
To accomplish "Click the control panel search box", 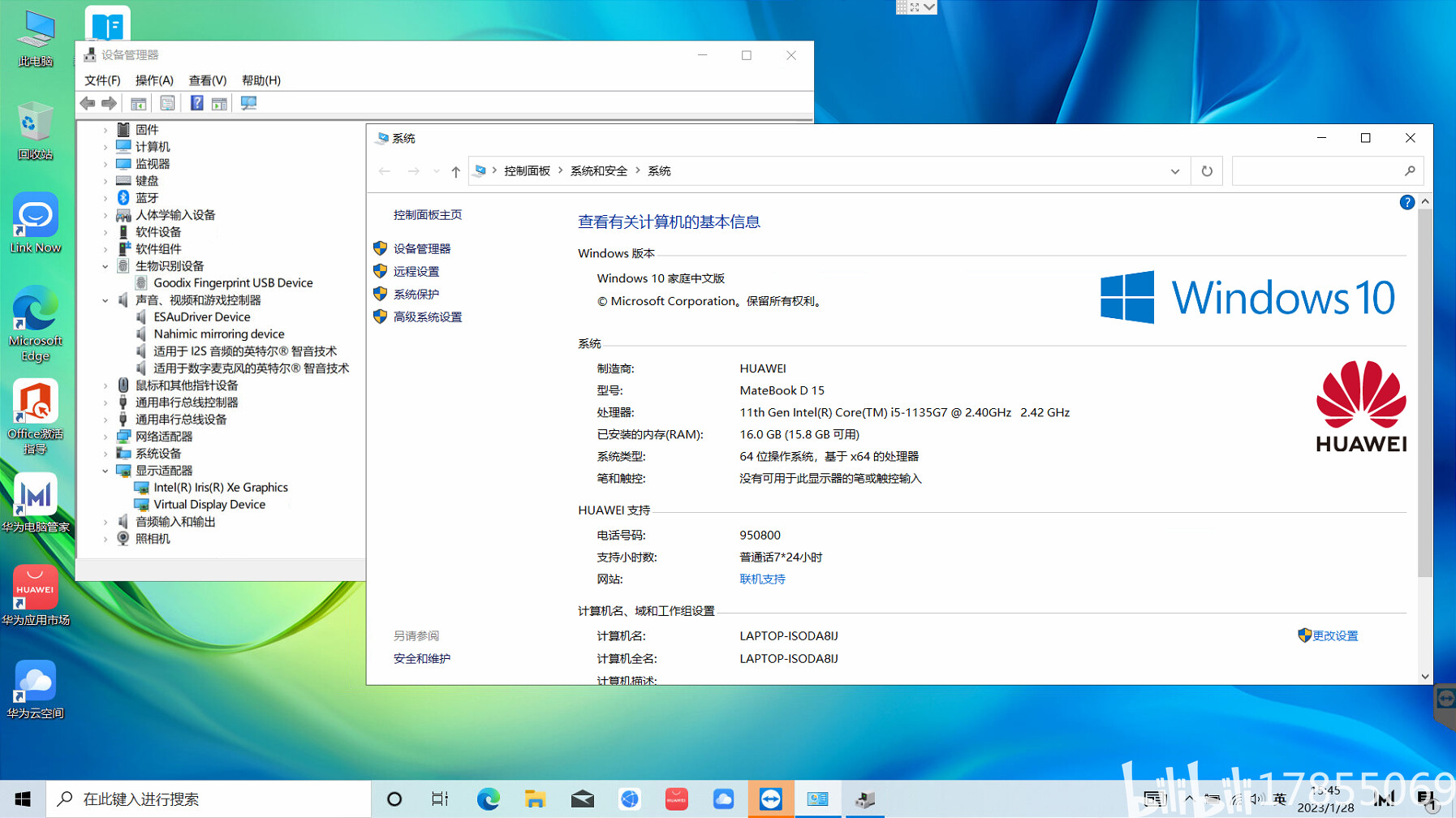I will pyautogui.click(x=1328, y=171).
